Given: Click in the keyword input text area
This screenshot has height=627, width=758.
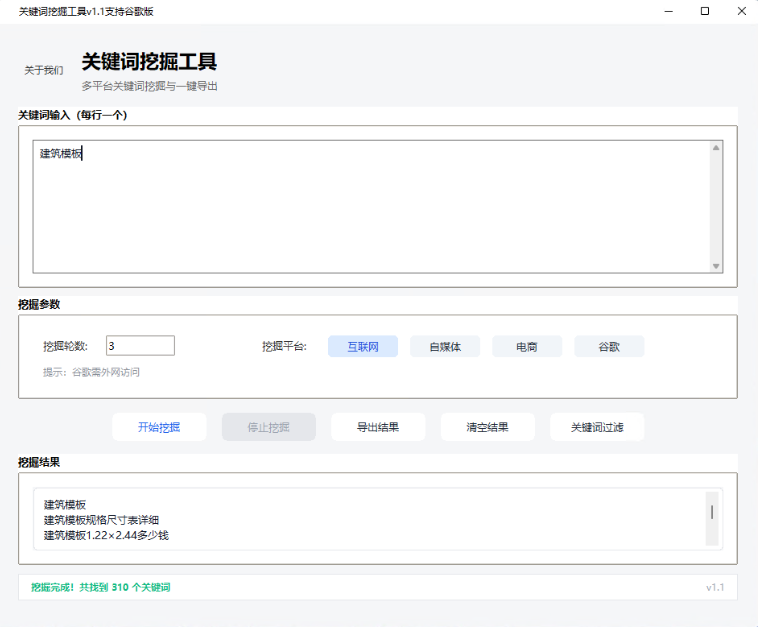Looking at the screenshot, I should 371,206.
